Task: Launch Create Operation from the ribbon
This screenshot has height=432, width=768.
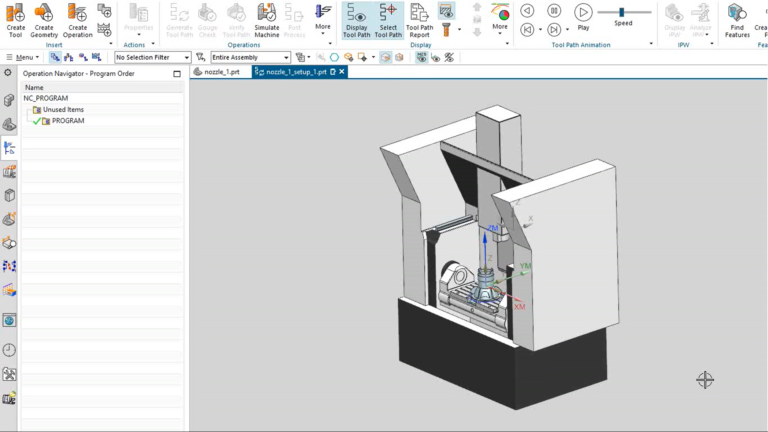Action: coord(77,20)
